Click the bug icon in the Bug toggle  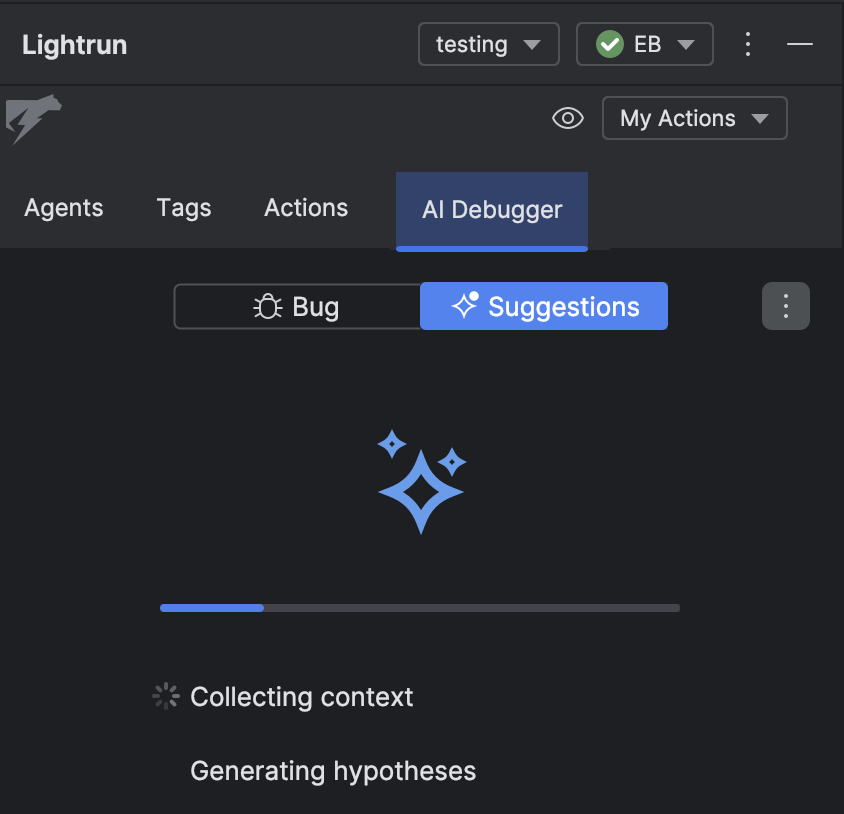click(268, 307)
